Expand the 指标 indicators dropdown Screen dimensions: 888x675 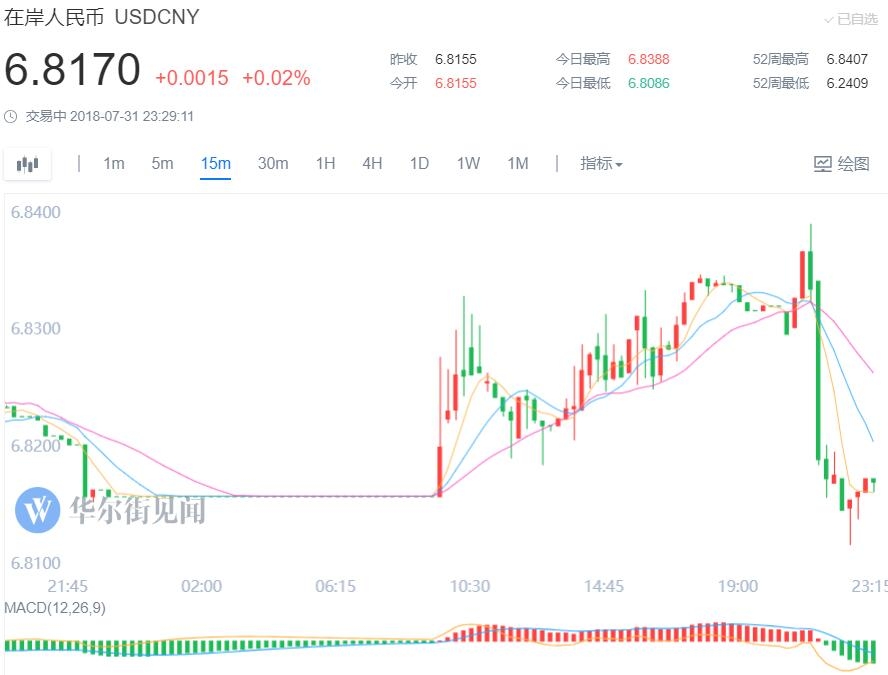tap(601, 164)
